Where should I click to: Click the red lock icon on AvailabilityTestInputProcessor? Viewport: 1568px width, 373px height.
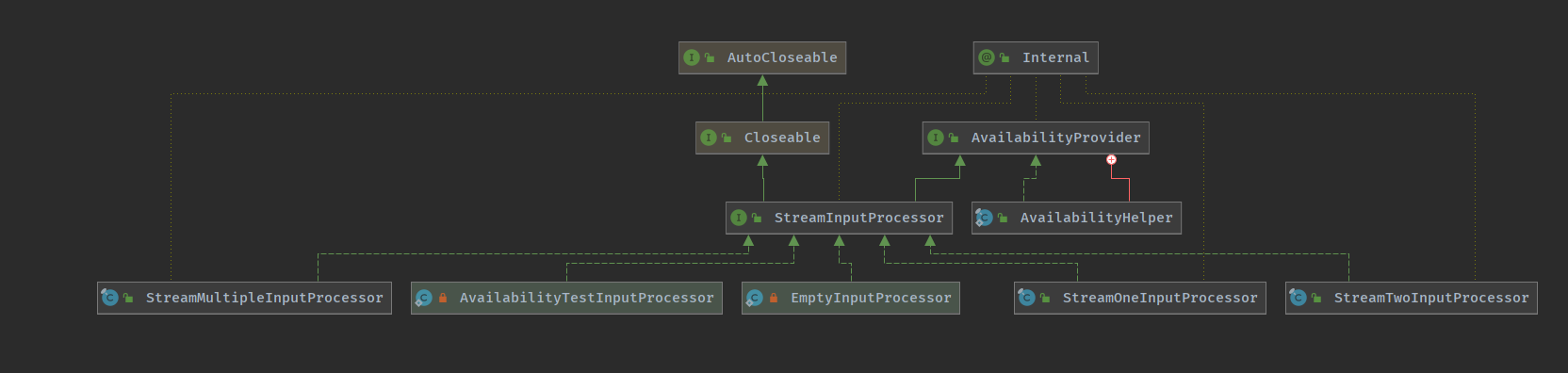pyautogui.click(x=443, y=298)
